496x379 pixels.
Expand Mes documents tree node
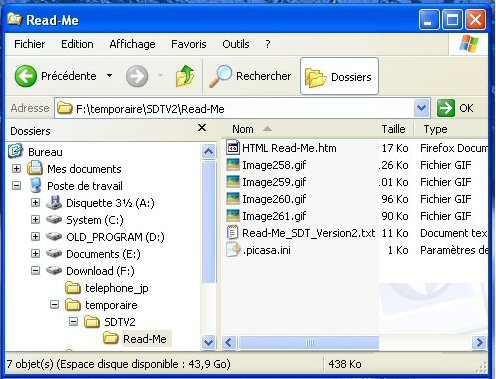tap(16, 169)
